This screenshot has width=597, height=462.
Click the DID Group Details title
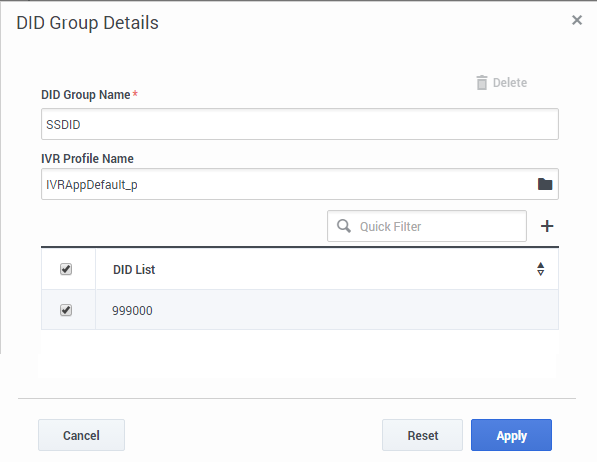(88, 23)
